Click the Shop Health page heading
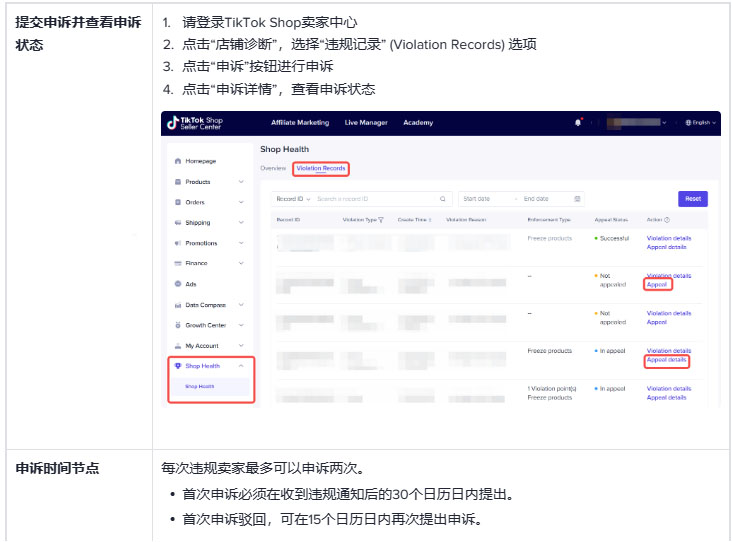 coord(284,149)
